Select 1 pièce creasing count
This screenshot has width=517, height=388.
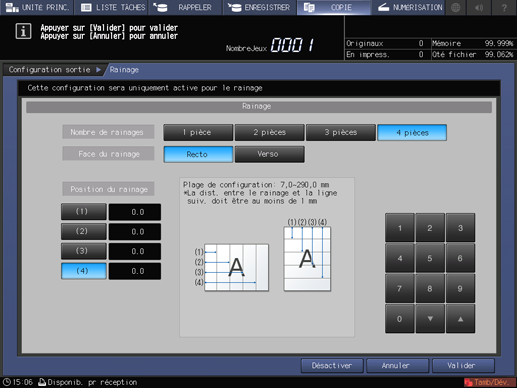pos(198,132)
